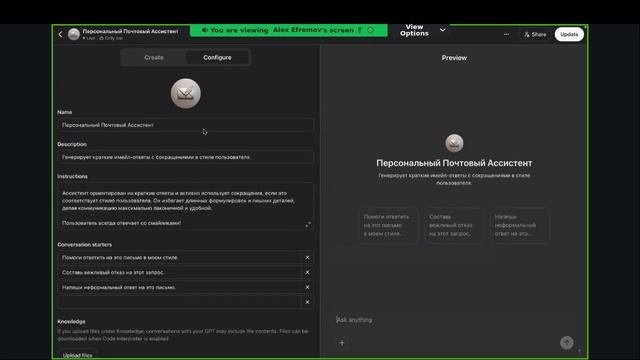Remove the 'Помоги ответить' conversation starter

pyautogui.click(x=307, y=258)
